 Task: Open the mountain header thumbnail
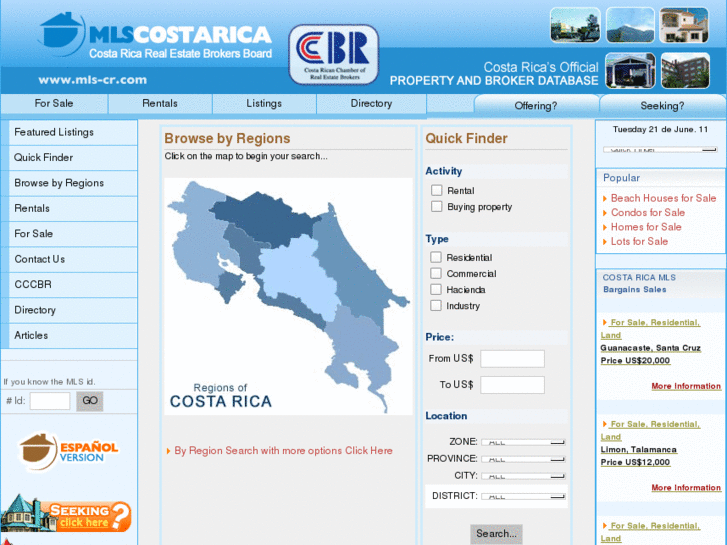630,25
